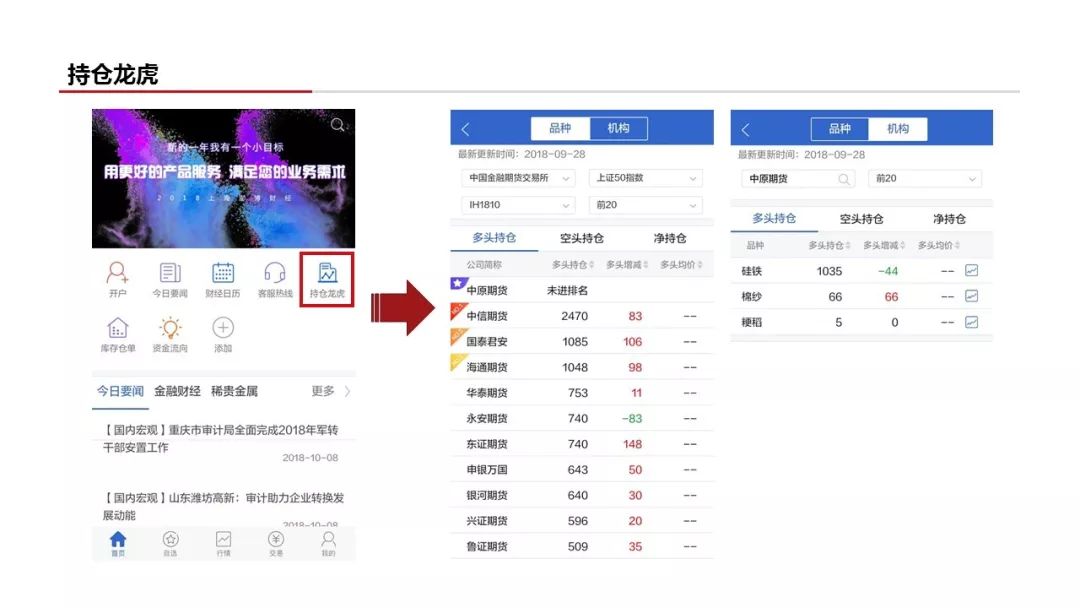Screen dimensions: 1080x608
Task: Tap the 更多 link
Action: pyautogui.click(x=322, y=391)
